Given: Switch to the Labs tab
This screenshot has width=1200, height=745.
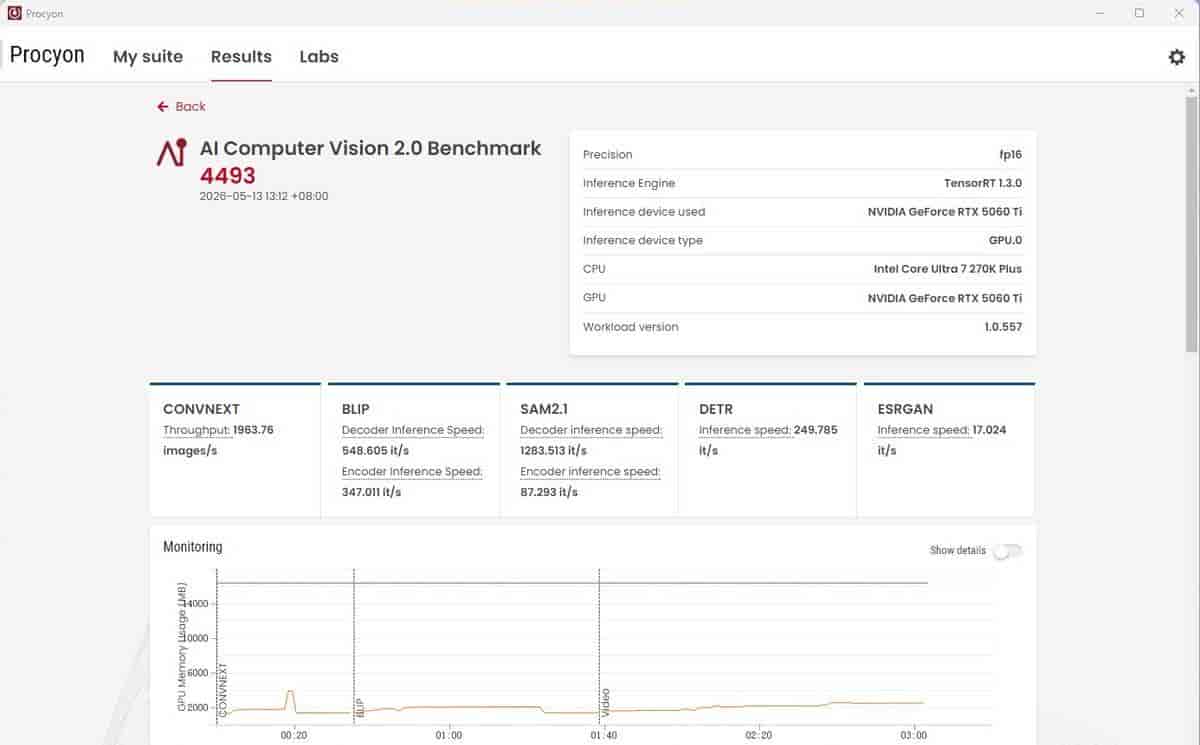Looking at the screenshot, I should tap(319, 57).
